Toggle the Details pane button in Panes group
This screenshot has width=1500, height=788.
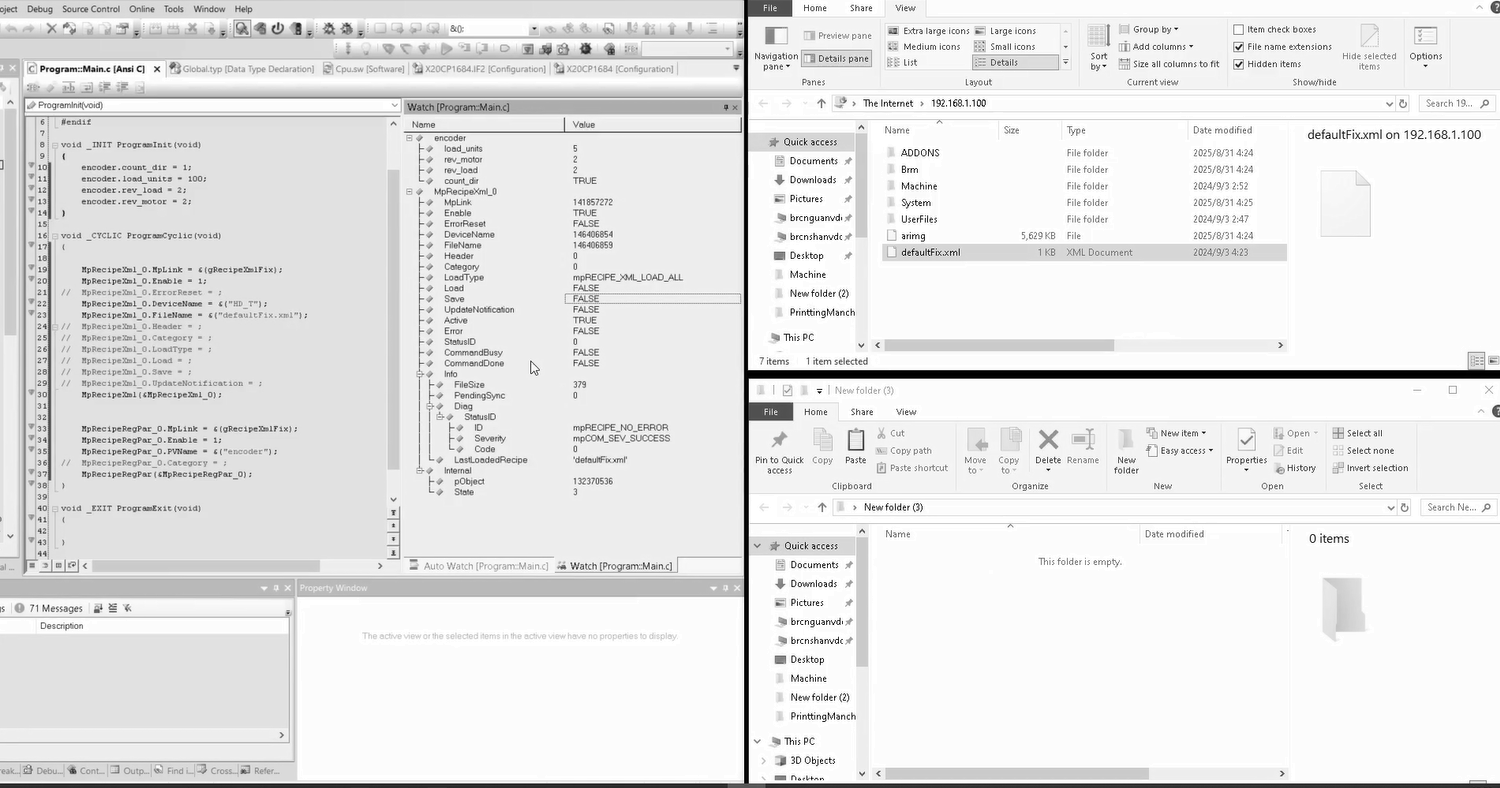click(837, 59)
